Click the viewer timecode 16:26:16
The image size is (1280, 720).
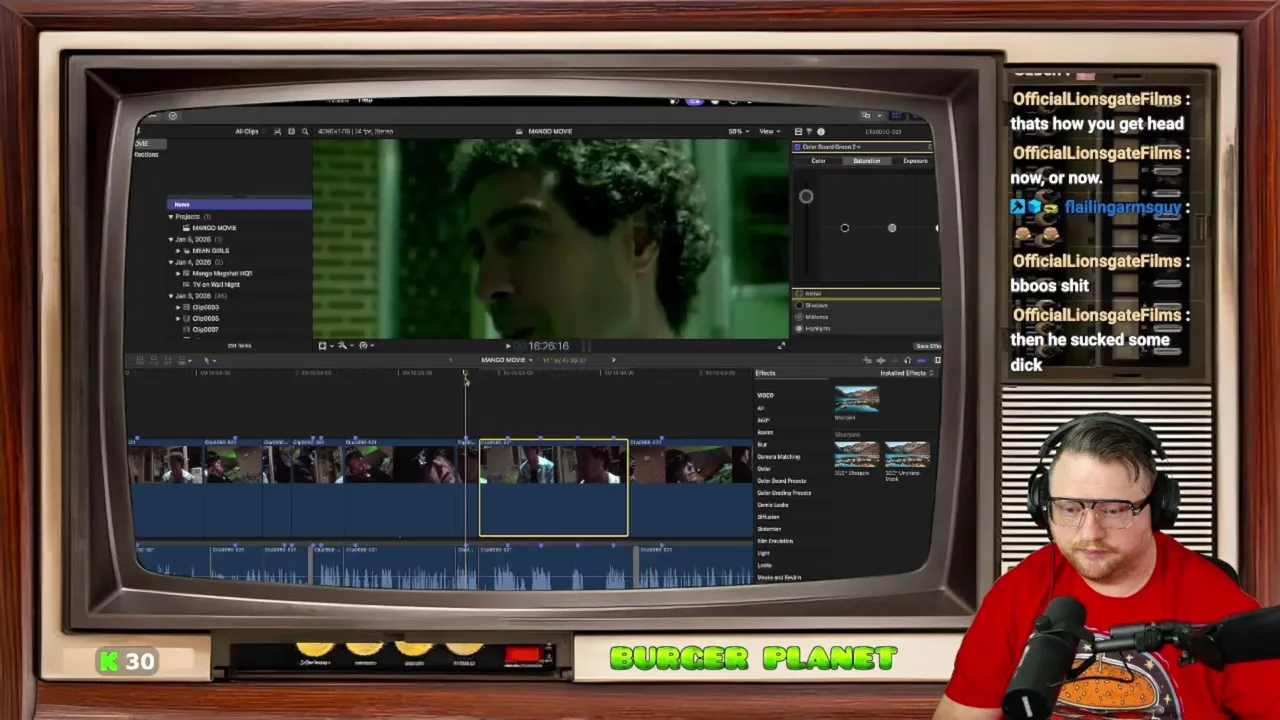click(548, 346)
